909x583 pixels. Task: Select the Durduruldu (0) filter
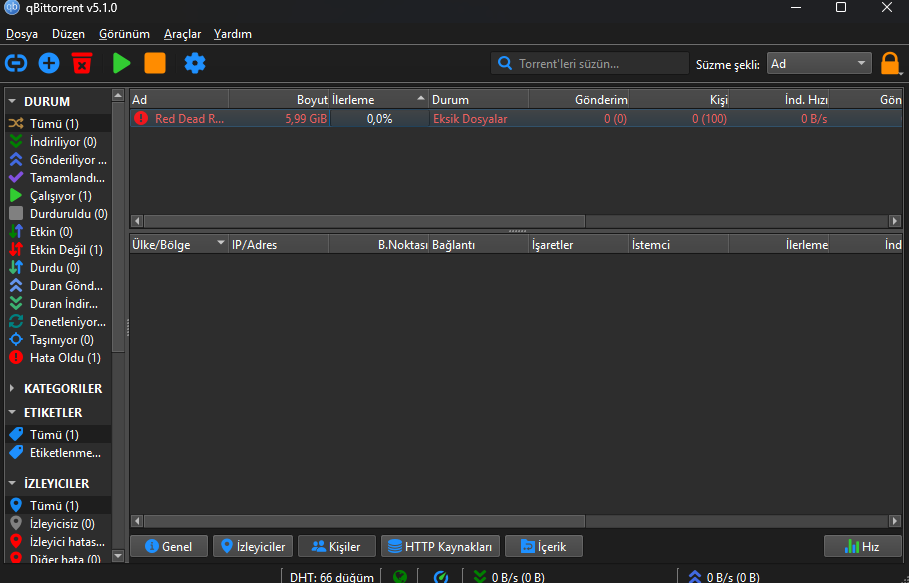pyautogui.click(x=58, y=213)
